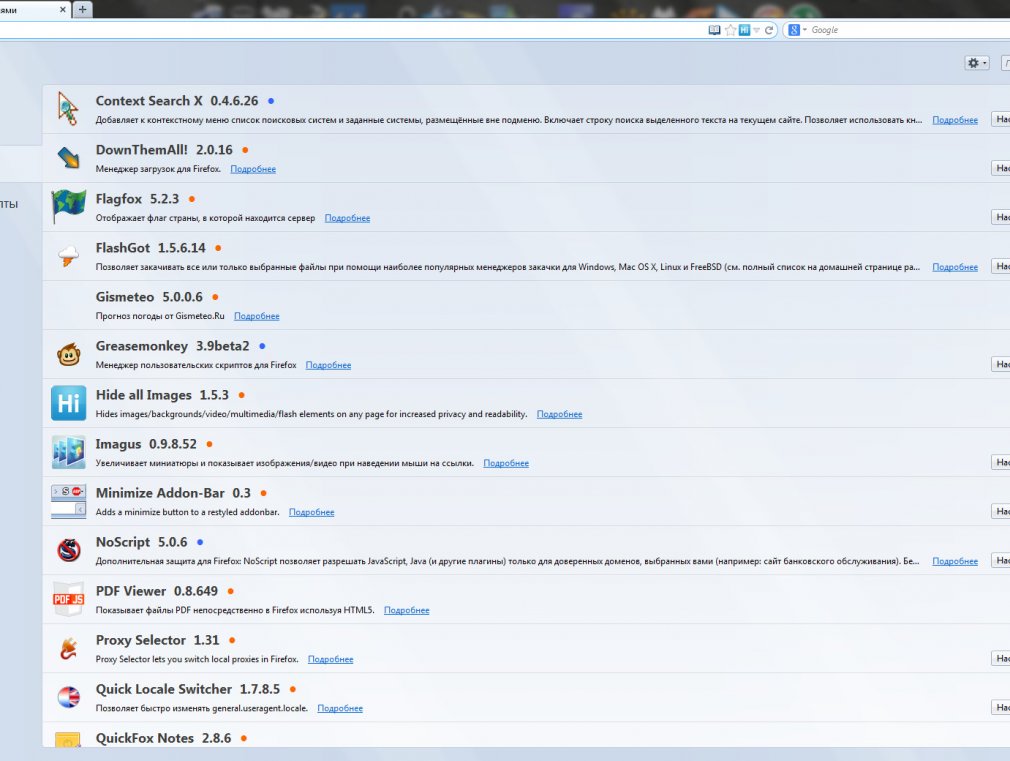This screenshot has width=1010, height=761.
Task: Click the DownThemAll! 2.0.16 title
Action: pos(164,150)
